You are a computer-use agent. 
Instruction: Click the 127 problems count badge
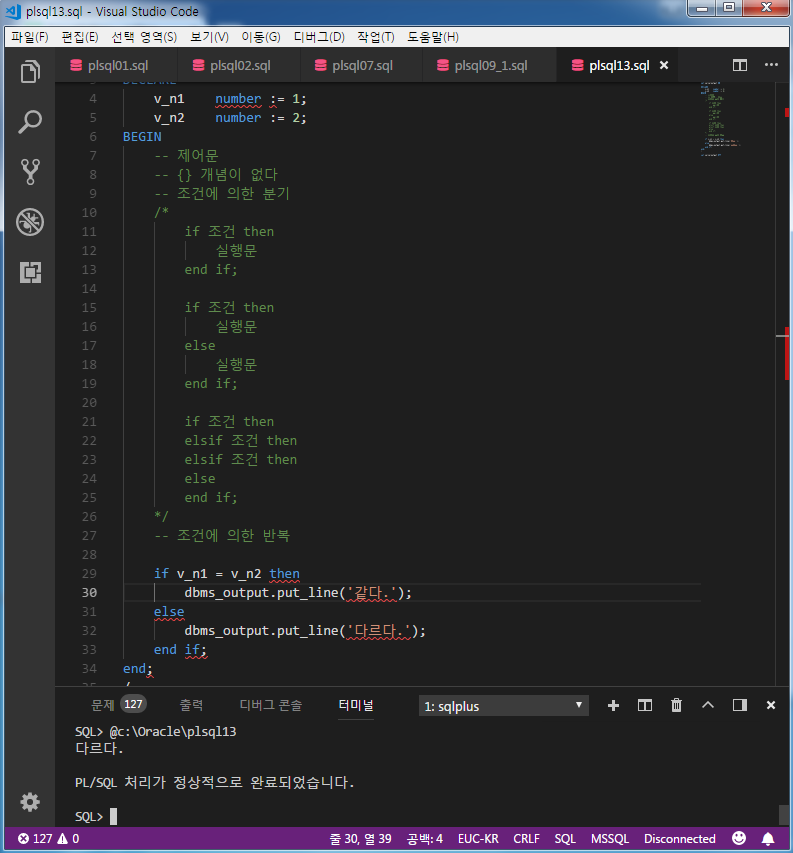(x=133, y=704)
